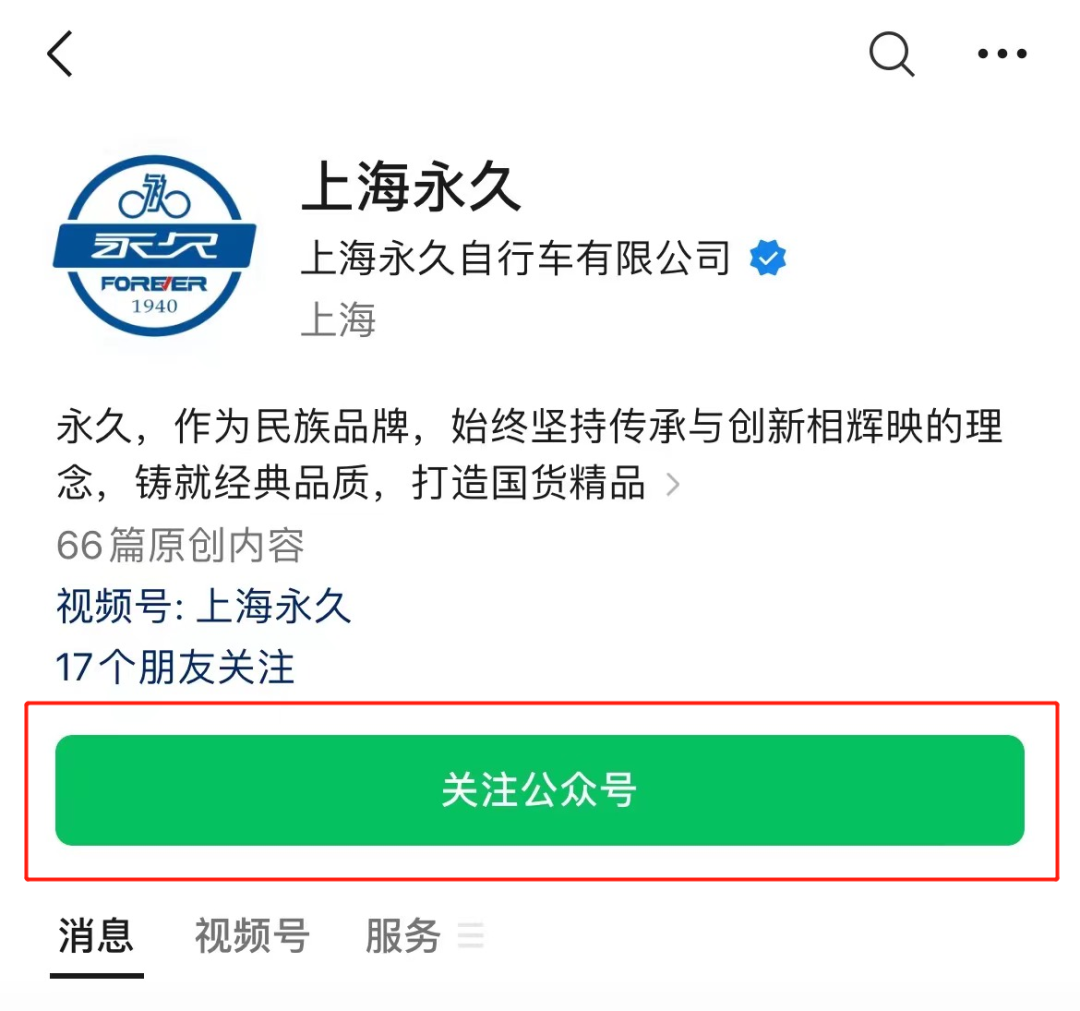
Task: Open search with the magnifier icon
Action: (892, 54)
